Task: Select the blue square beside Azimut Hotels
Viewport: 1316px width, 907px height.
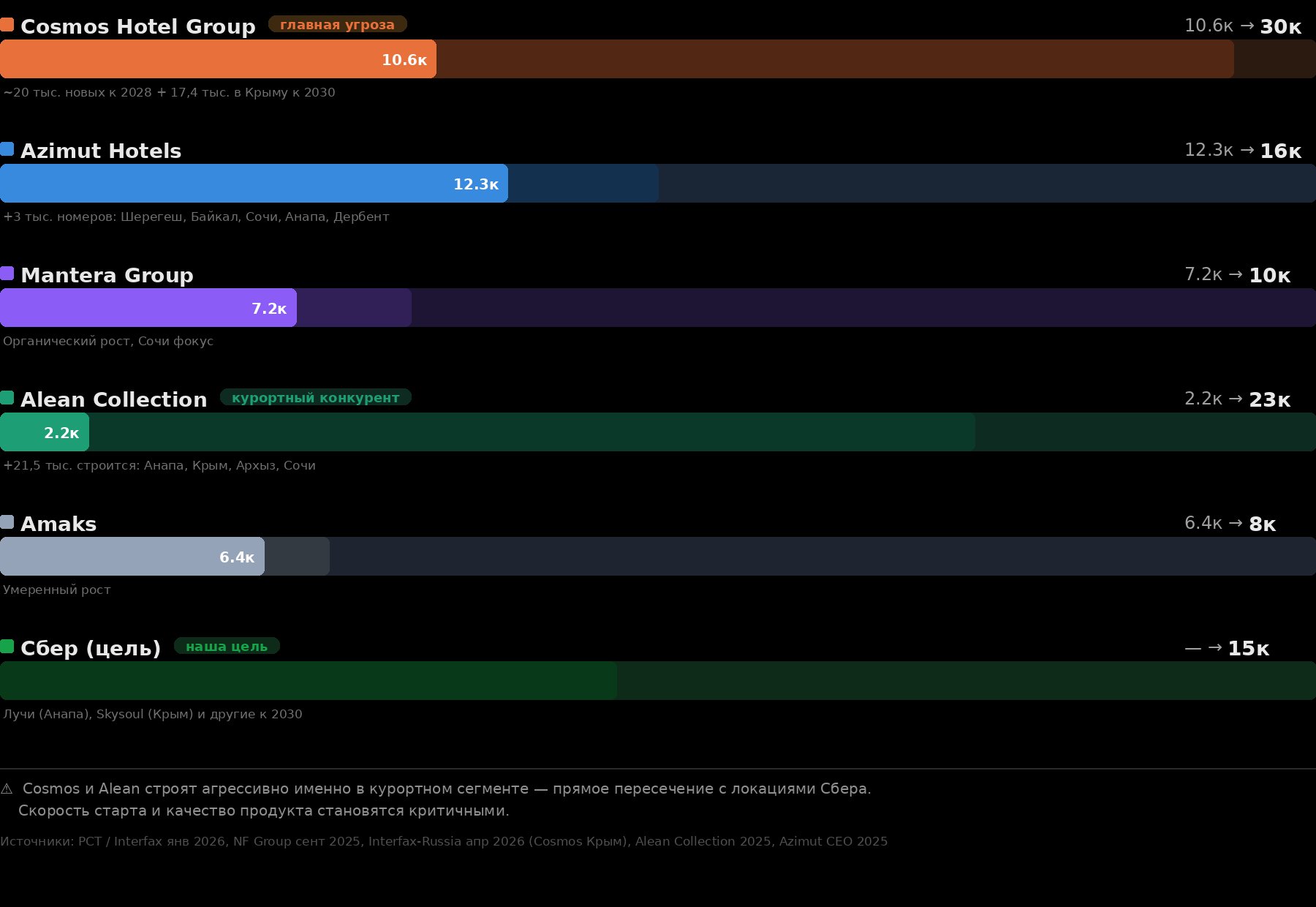Action: point(7,149)
